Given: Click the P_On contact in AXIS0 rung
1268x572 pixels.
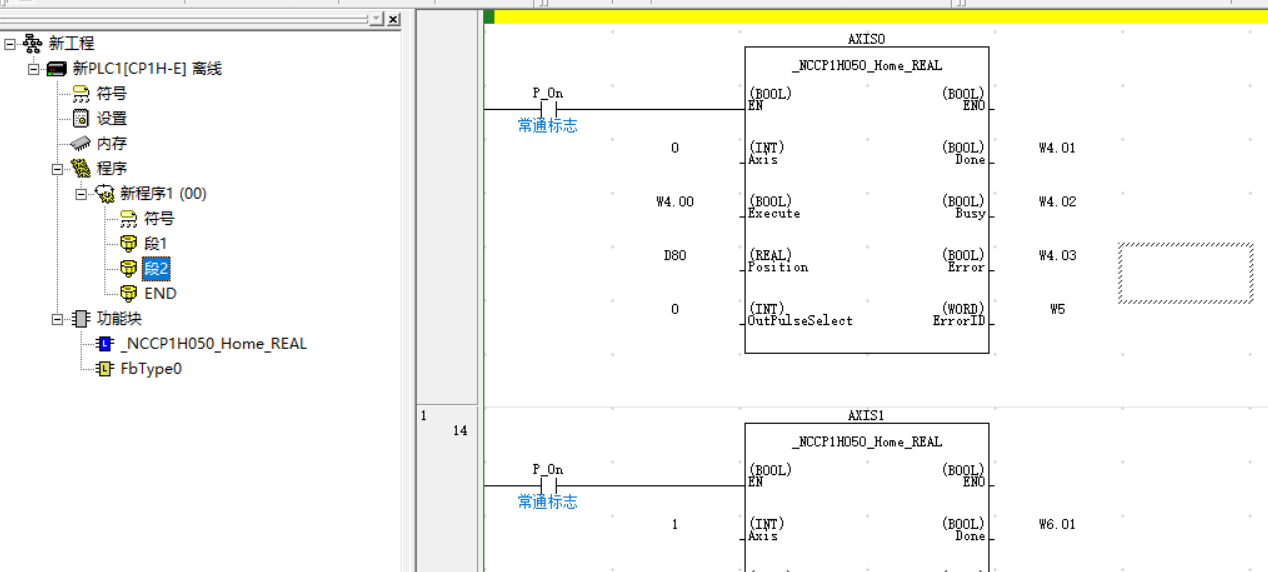Looking at the screenshot, I should (547, 109).
